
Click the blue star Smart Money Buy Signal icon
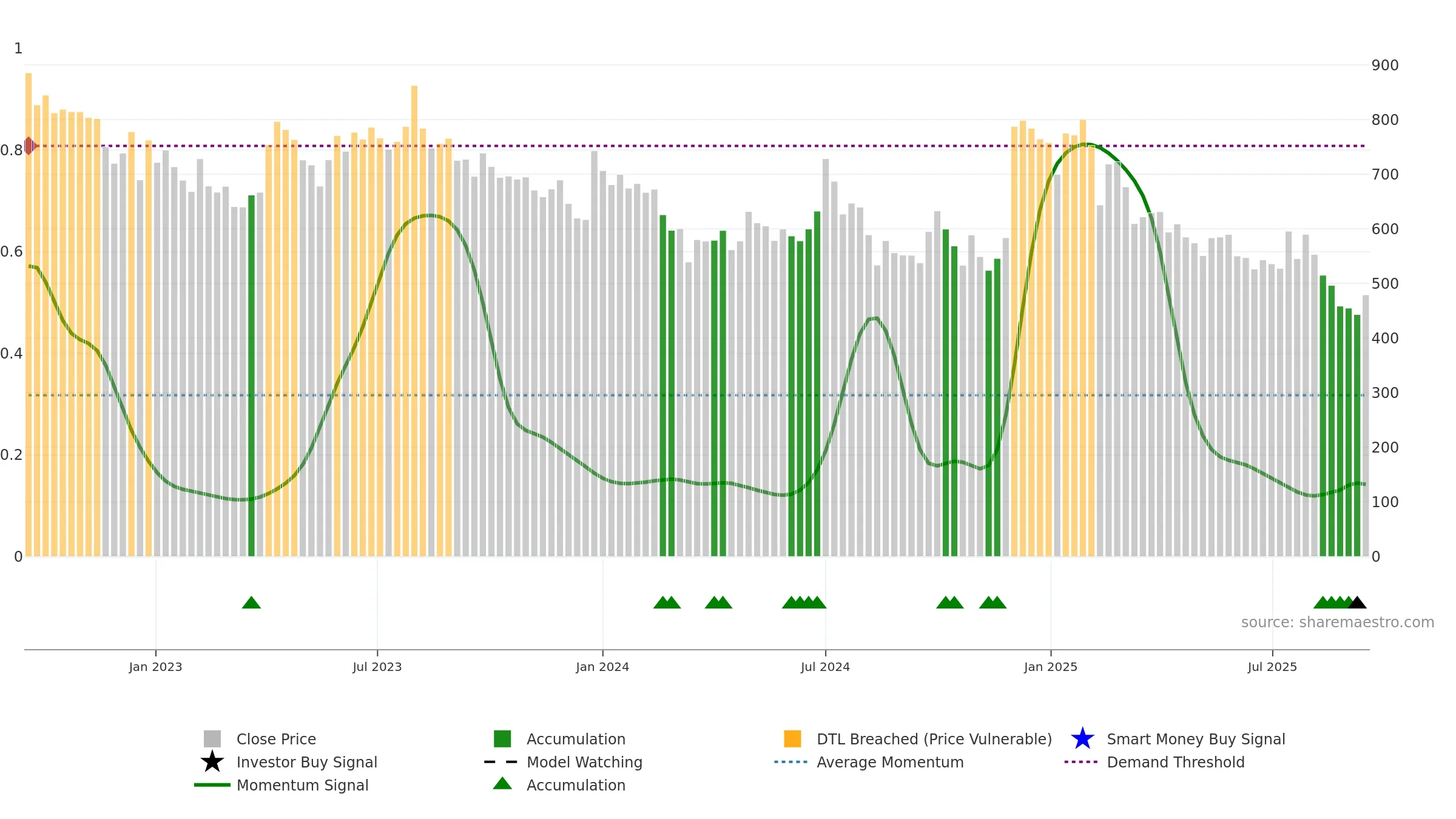point(1082,739)
